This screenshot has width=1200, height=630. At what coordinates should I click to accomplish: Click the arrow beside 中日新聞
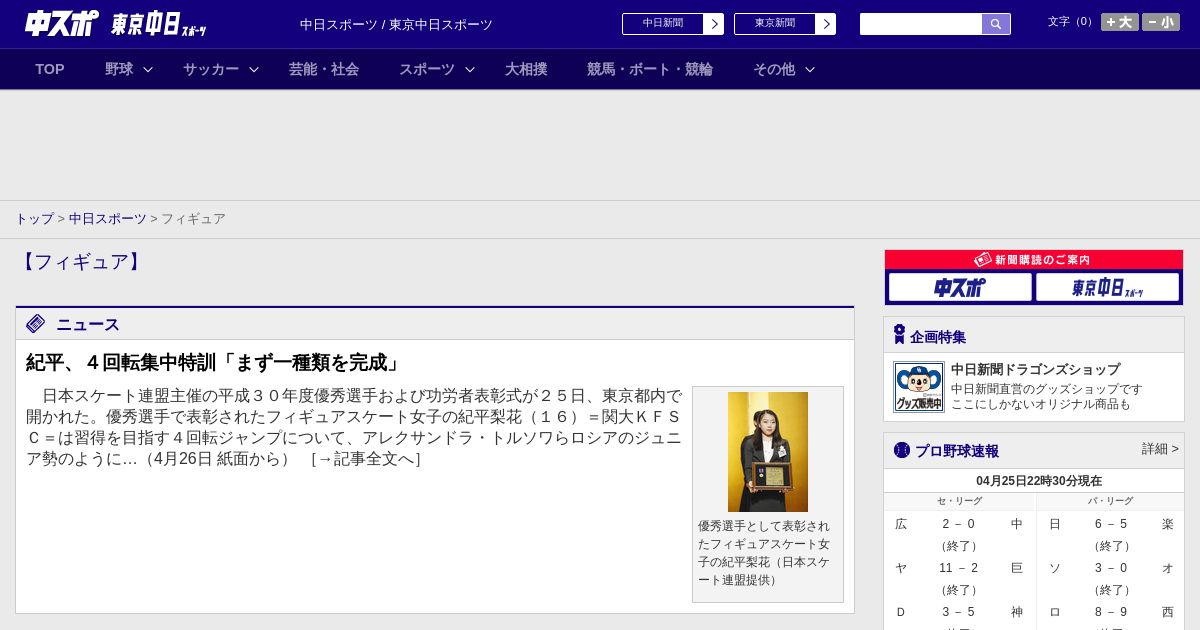(714, 24)
